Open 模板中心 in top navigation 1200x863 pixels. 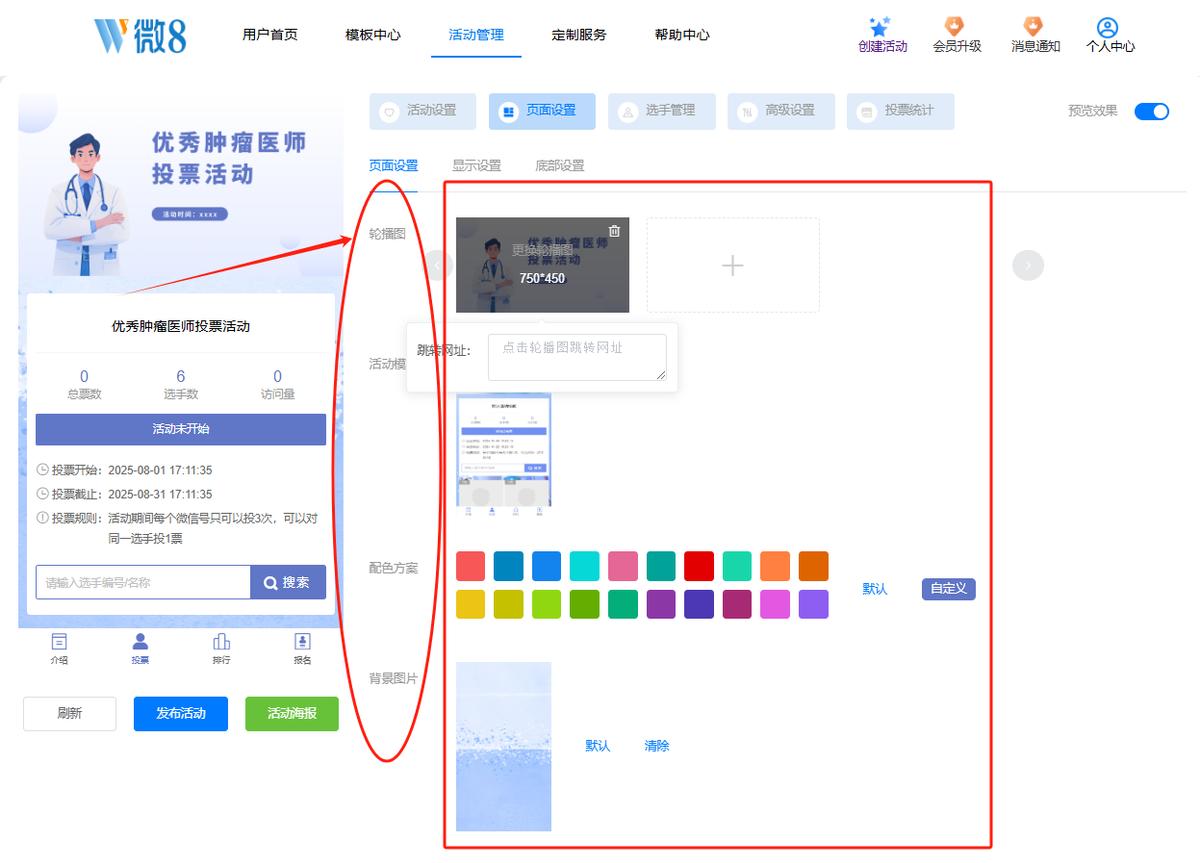click(x=373, y=35)
